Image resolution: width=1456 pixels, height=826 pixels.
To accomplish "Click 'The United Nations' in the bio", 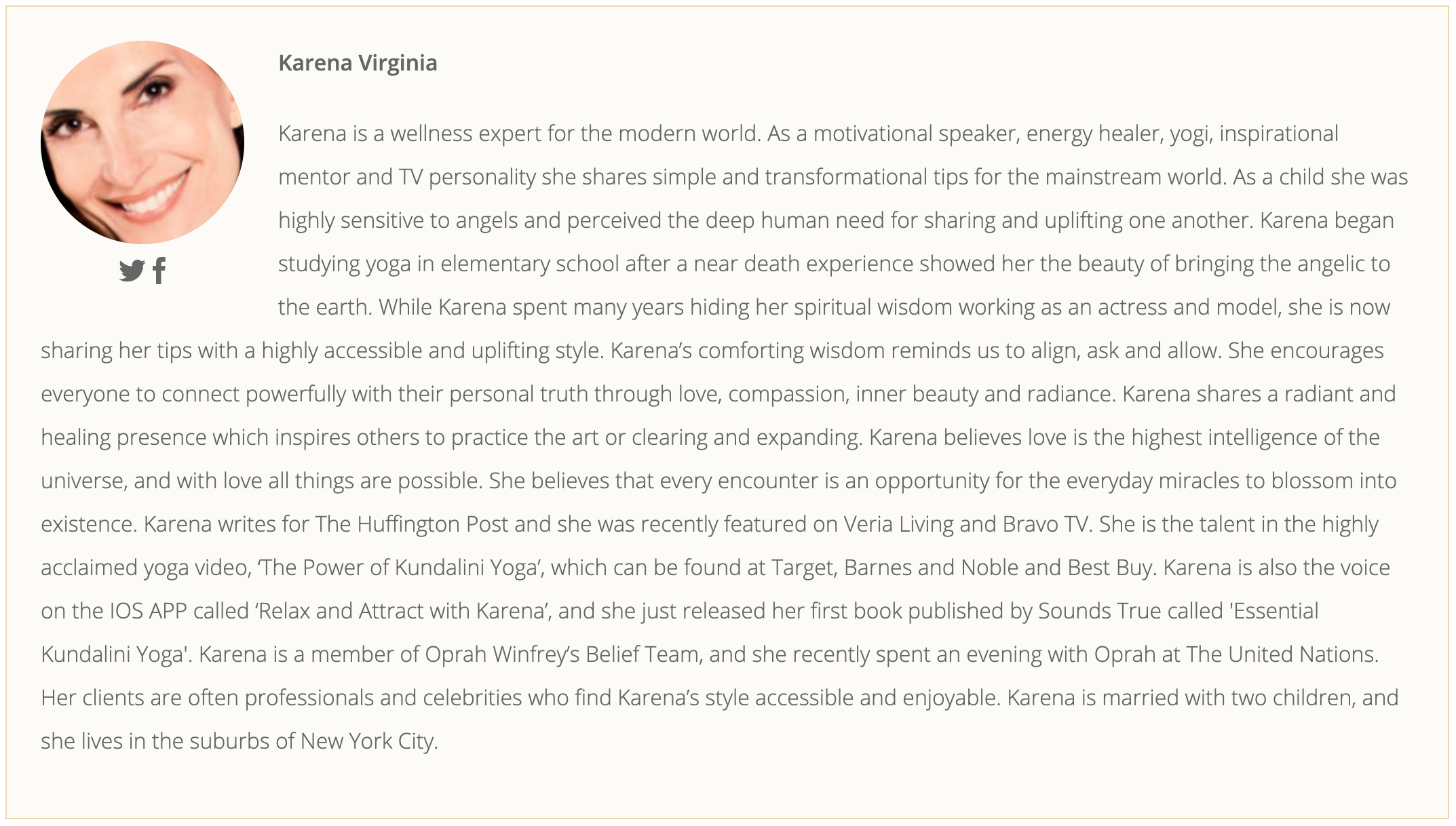I will [x=1282, y=654].
